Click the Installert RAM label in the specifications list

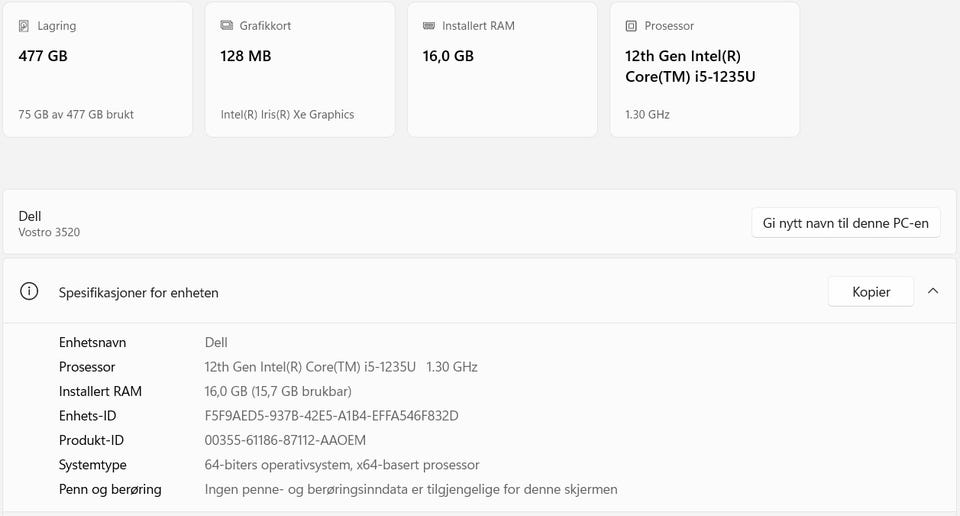tap(100, 391)
